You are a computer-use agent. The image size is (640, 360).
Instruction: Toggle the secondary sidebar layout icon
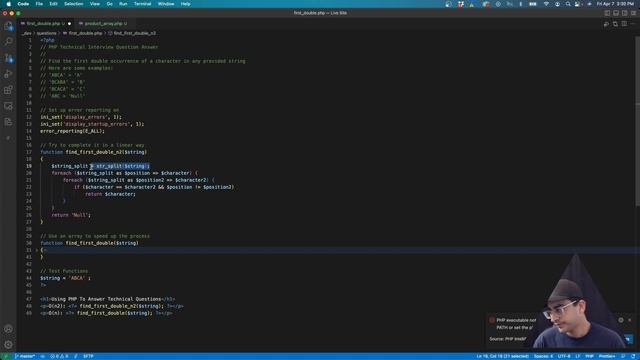(624, 13)
